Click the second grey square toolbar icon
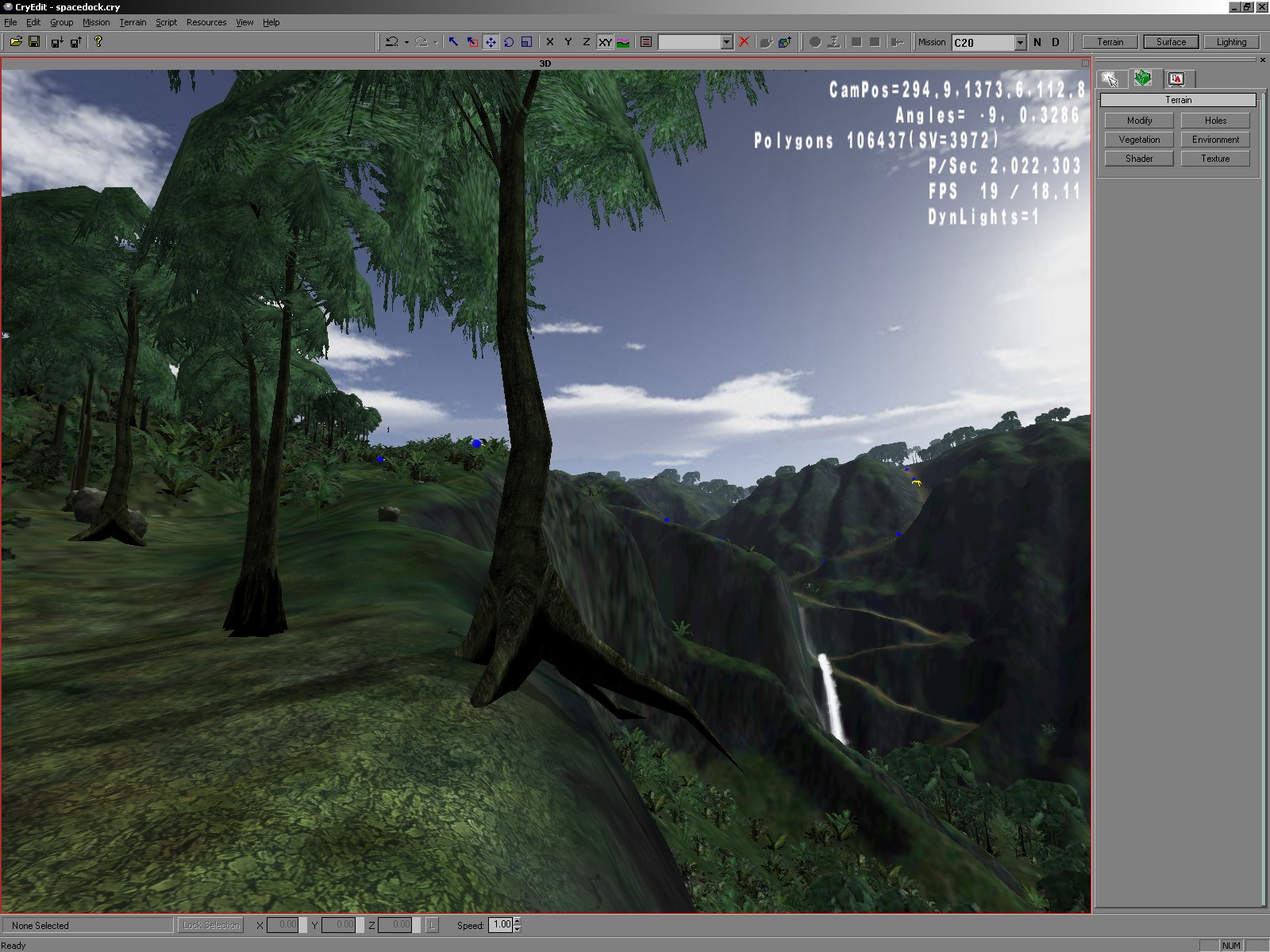The image size is (1270, 952). click(875, 42)
